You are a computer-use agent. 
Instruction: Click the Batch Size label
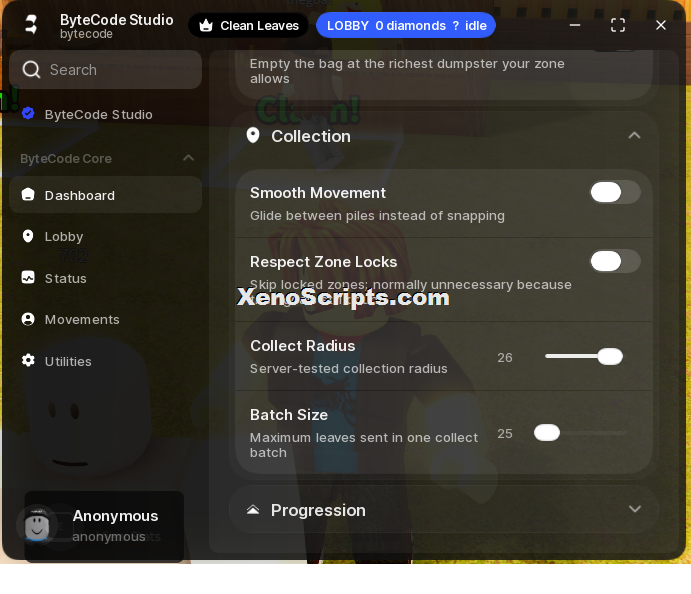click(x=289, y=415)
